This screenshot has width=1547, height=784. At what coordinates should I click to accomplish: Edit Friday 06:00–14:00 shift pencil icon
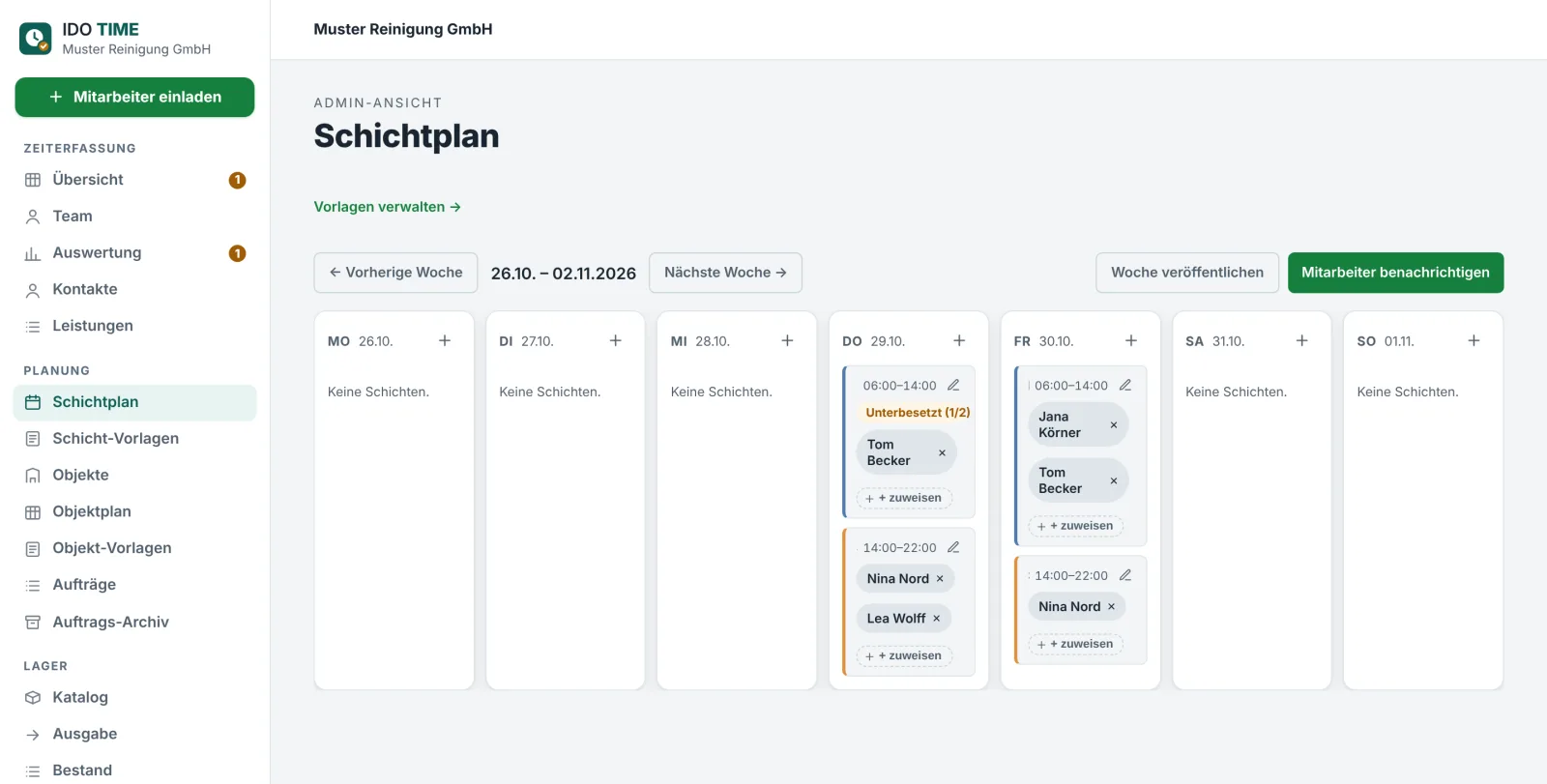(1125, 385)
